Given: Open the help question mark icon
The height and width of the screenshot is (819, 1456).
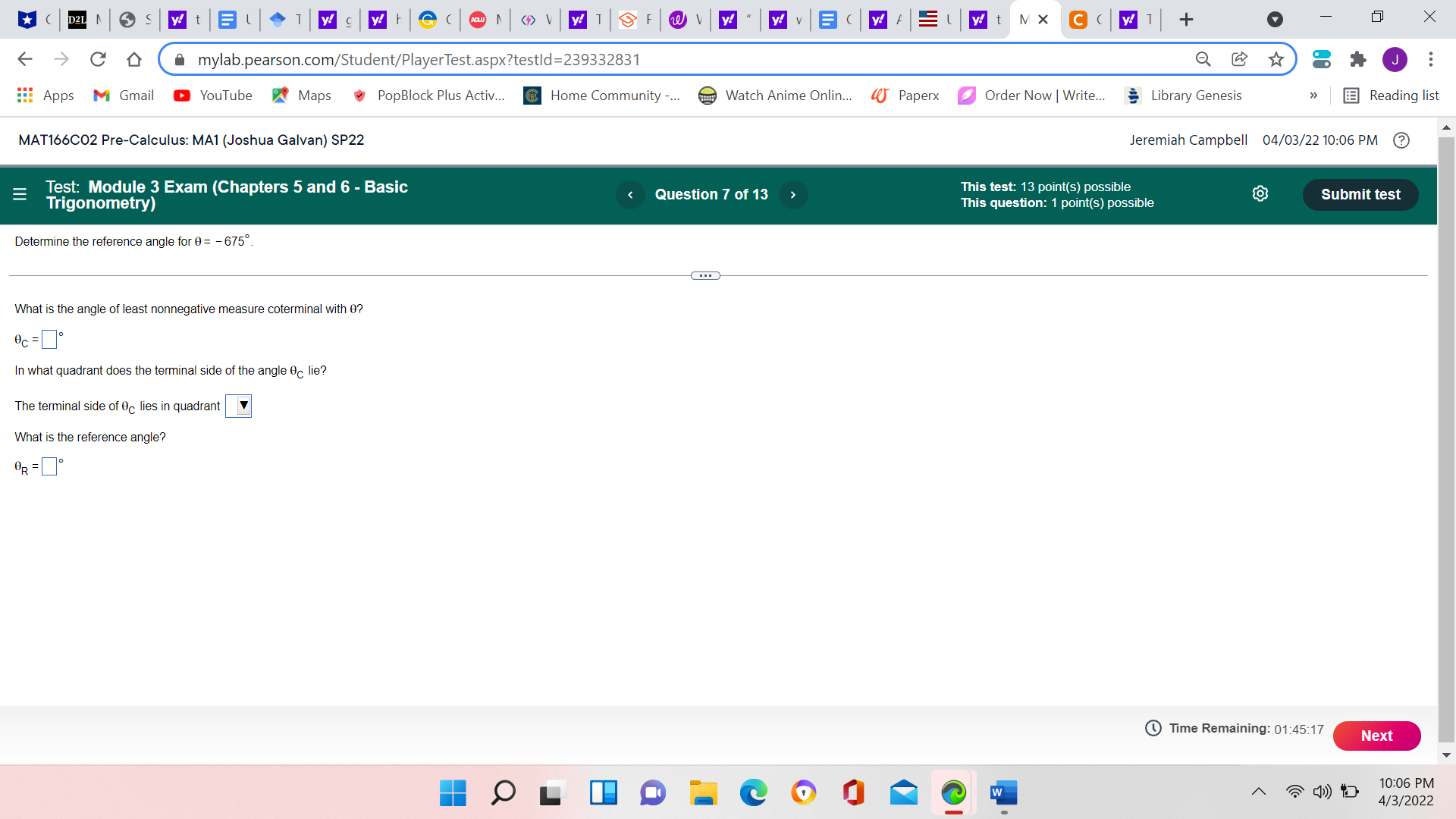Looking at the screenshot, I should [x=1401, y=140].
